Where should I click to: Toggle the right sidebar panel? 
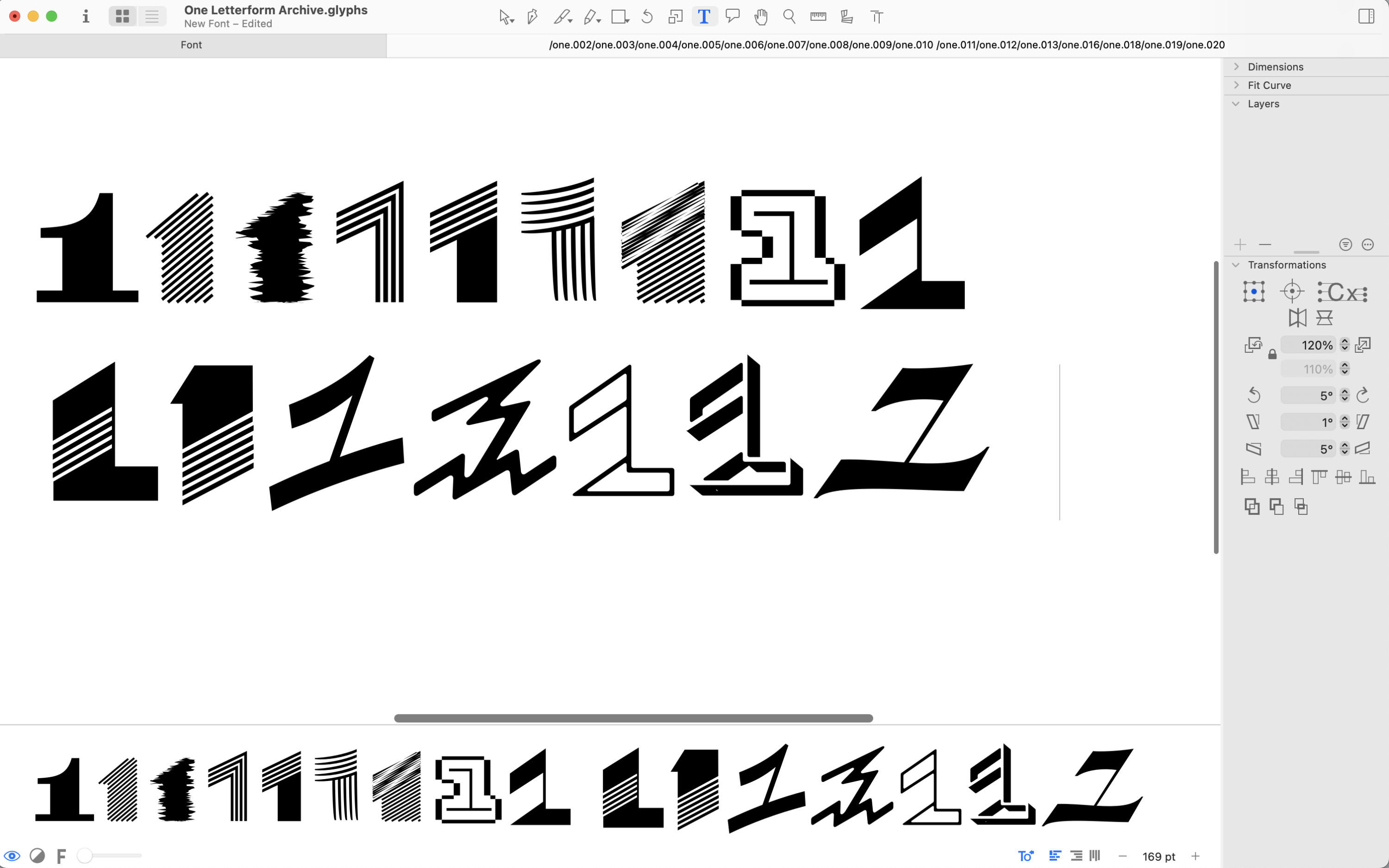coord(1366,16)
